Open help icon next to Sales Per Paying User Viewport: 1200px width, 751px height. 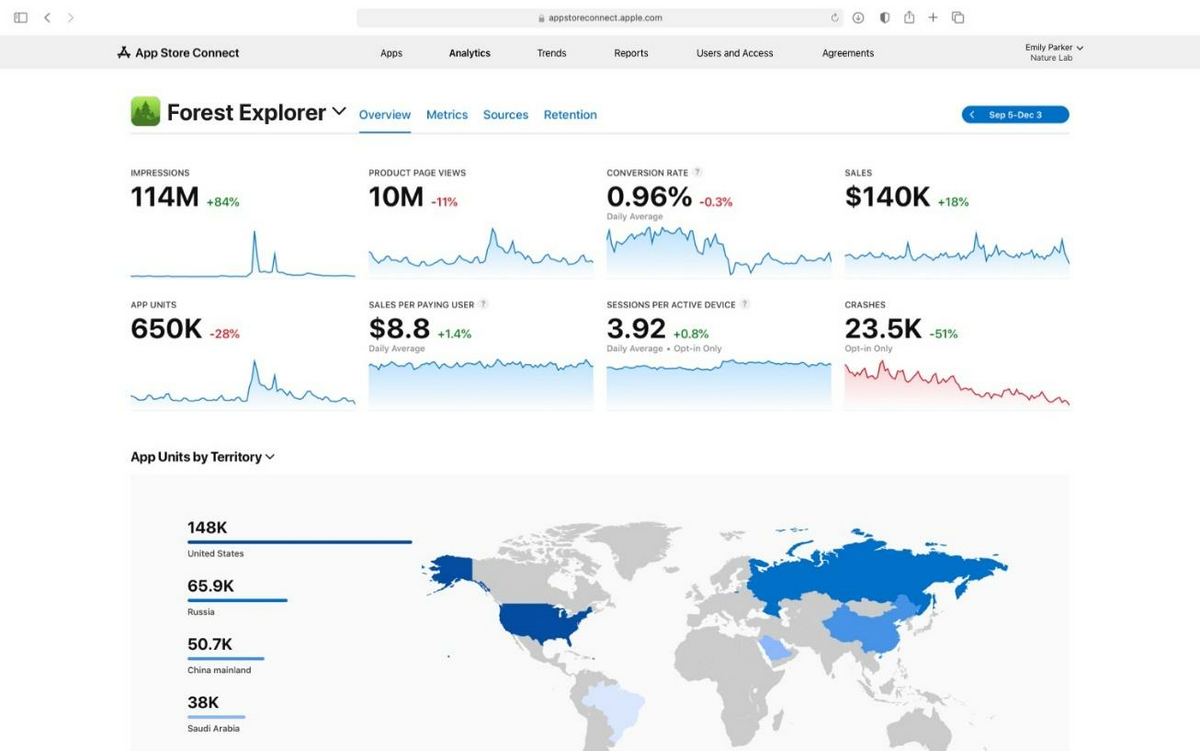click(483, 304)
